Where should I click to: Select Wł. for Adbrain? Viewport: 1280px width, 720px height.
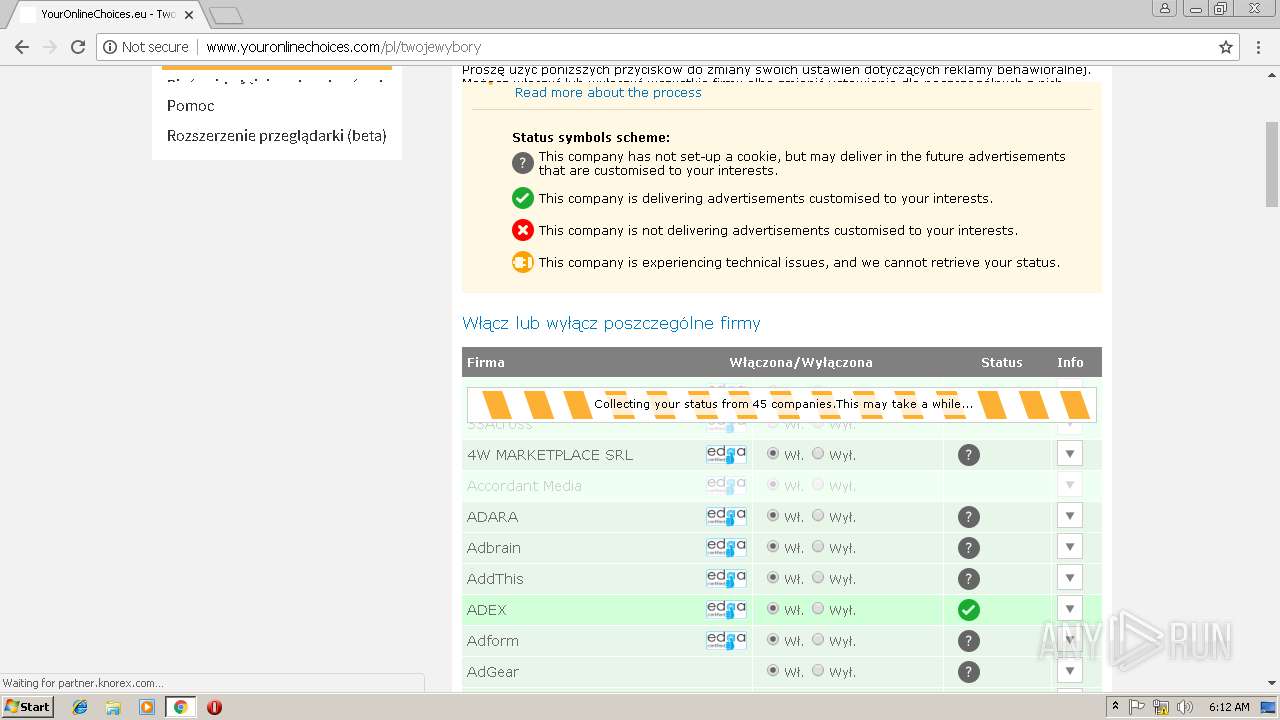772,547
